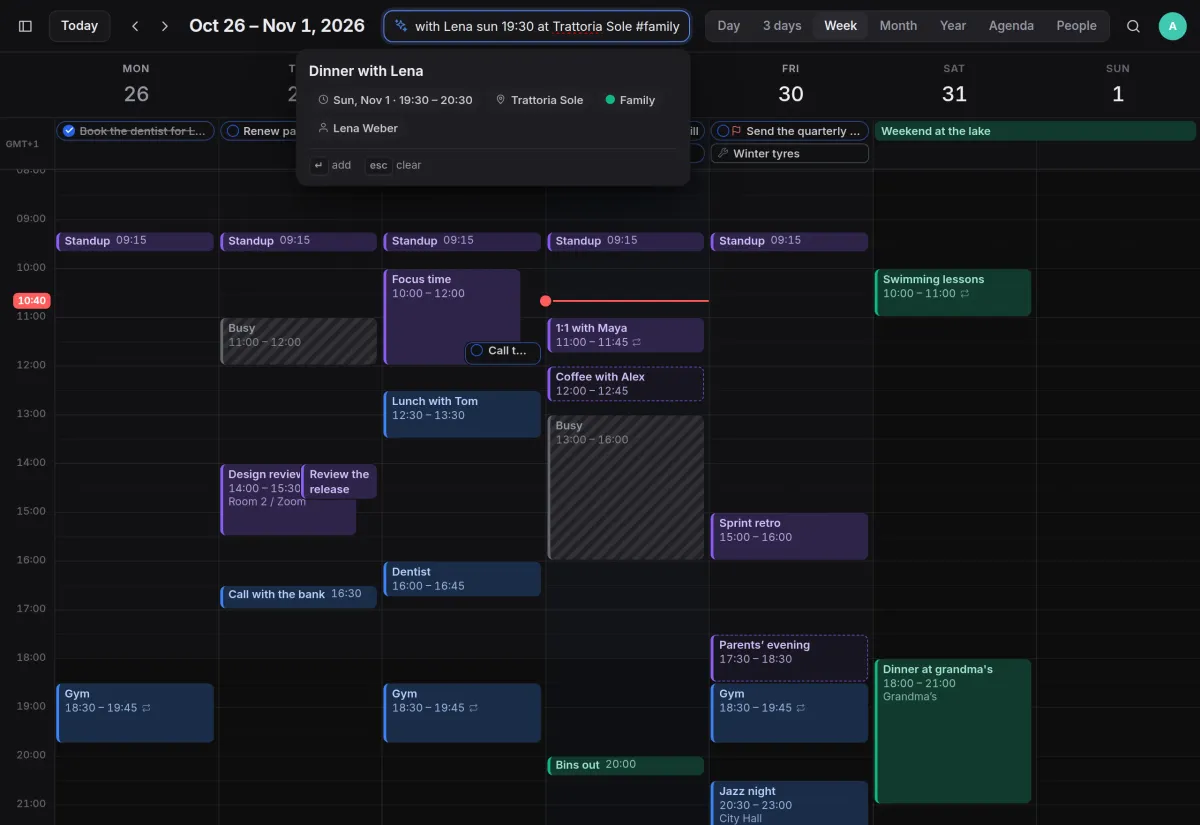
Task: Click the green Family calendar dot
Action: [610, 100]
